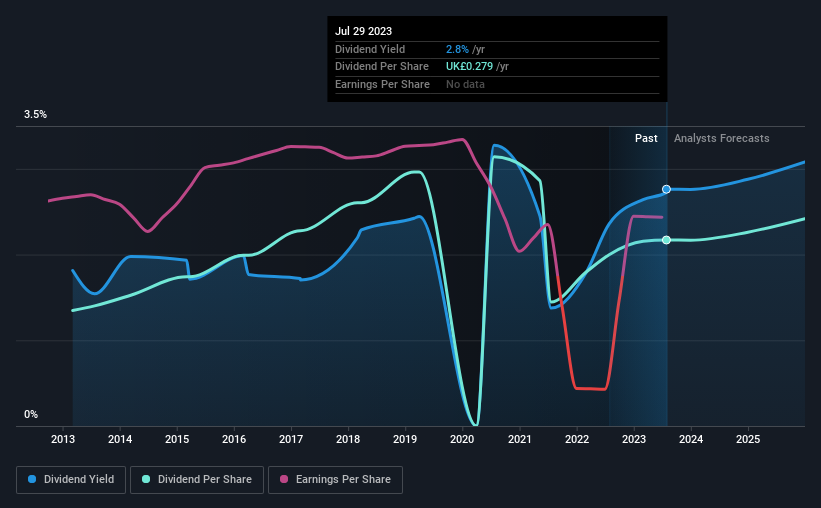Click the 2016 x-axis label

pos(234,439)
